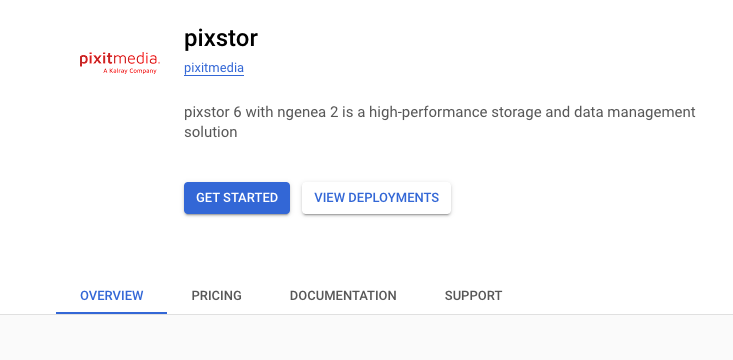Click the pixstor product title
733x360 pixels.
tap(221, 38)
